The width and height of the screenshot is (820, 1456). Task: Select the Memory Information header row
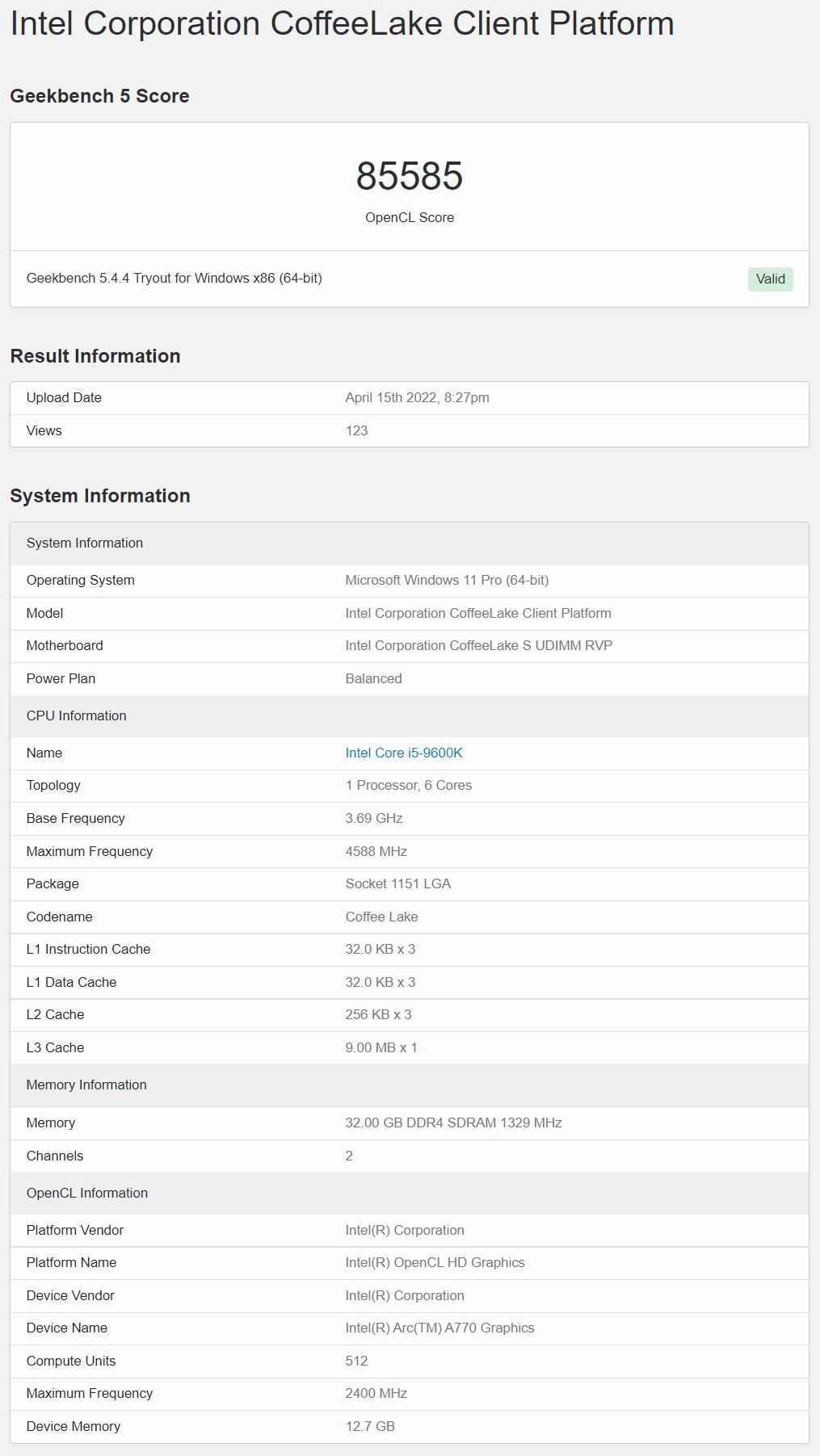[x=410, y=1085]
